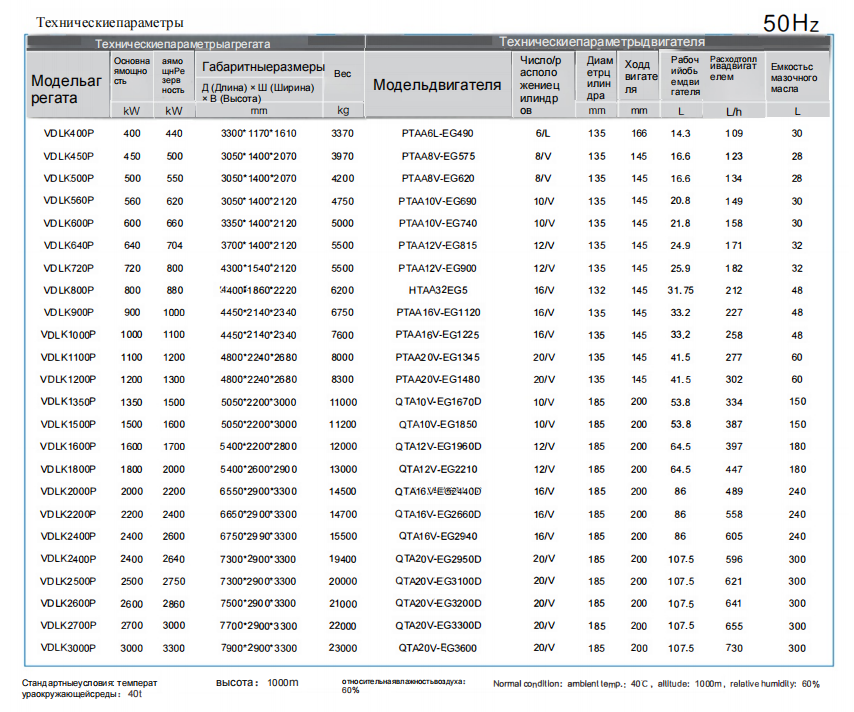
Task: Select engine PTAA20V-EG1480
Action: 437,379
